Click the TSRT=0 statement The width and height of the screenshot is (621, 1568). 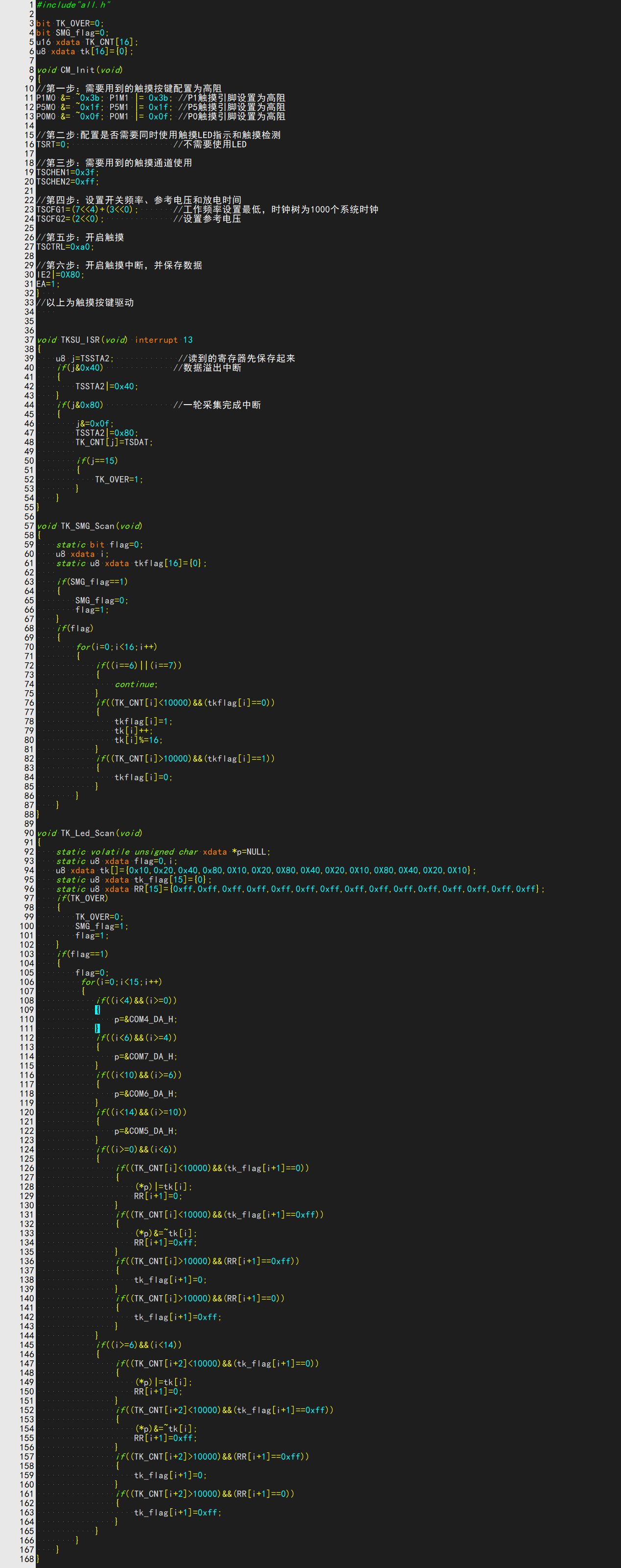click(52, 145)
